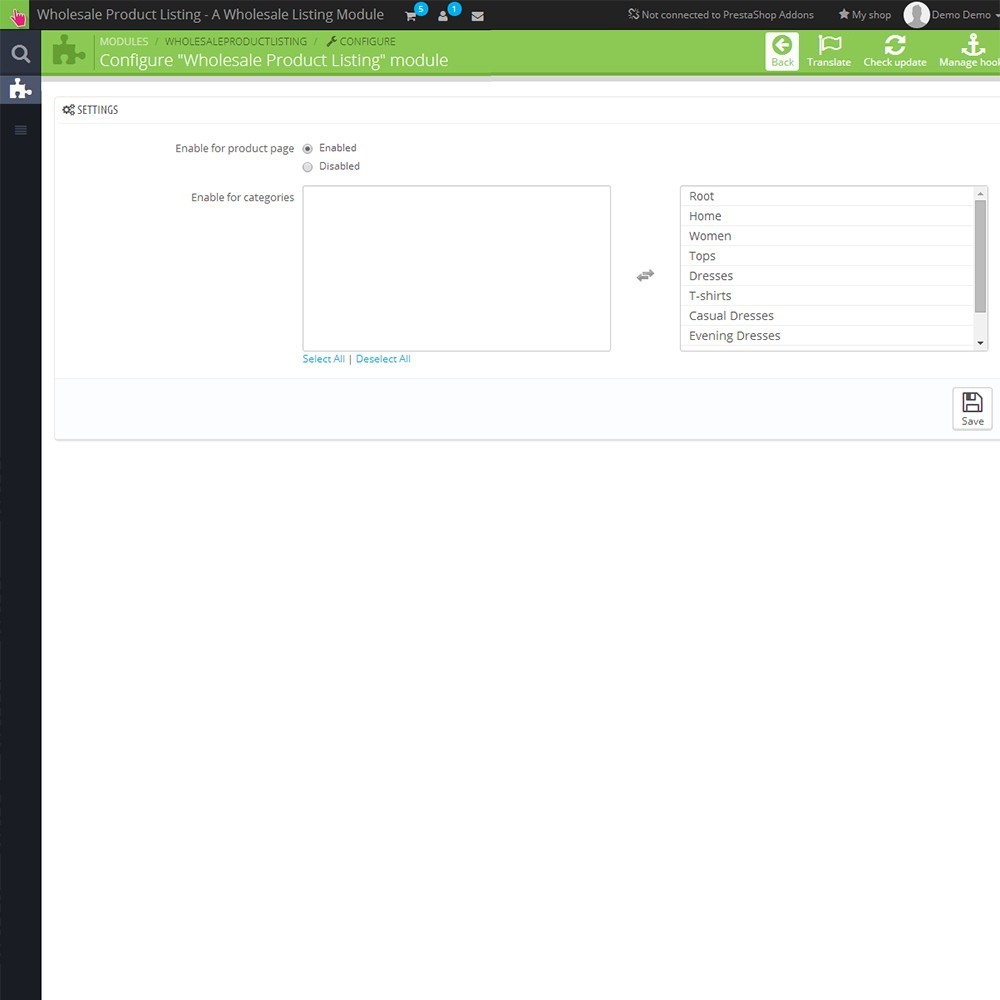Click Deselect All link
Viewport: 1000px width, 1000px height.
tap(383, 359)
